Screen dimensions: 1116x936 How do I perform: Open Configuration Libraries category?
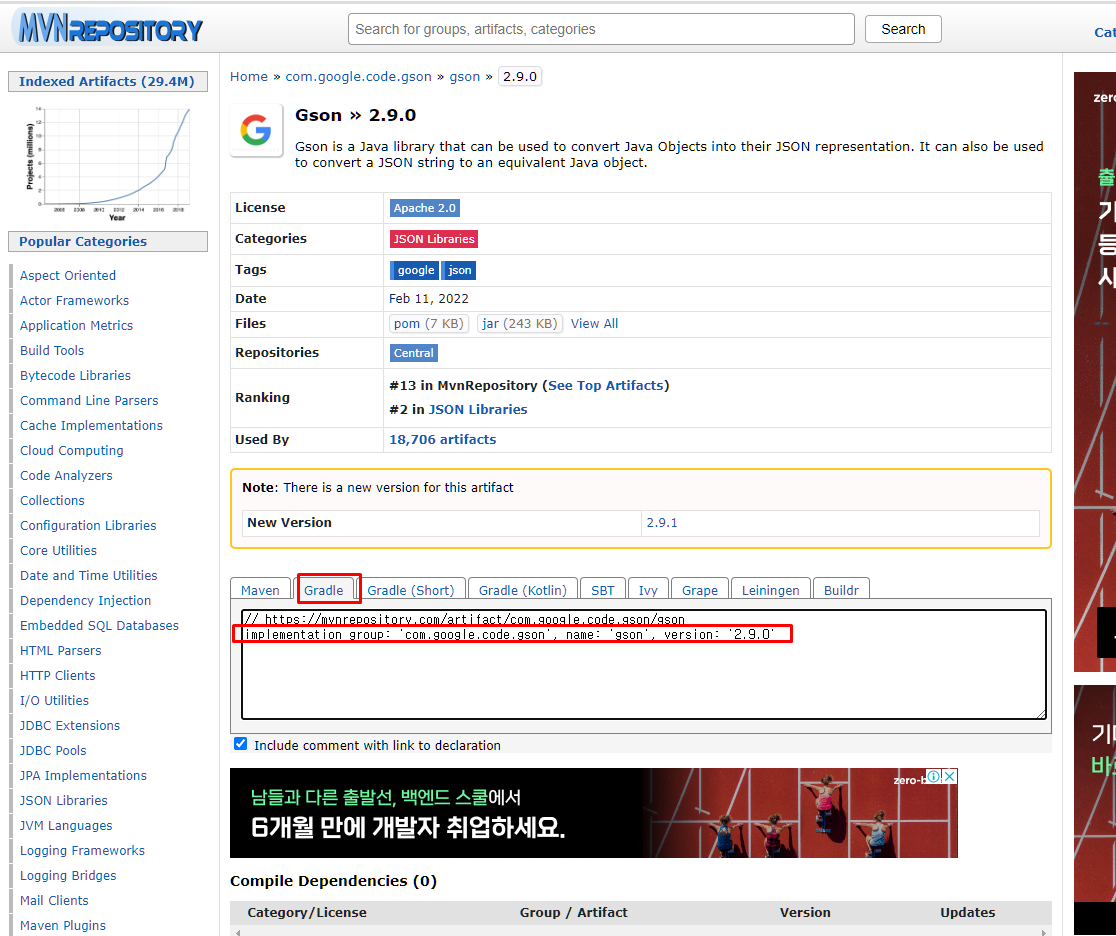(88, 525)
